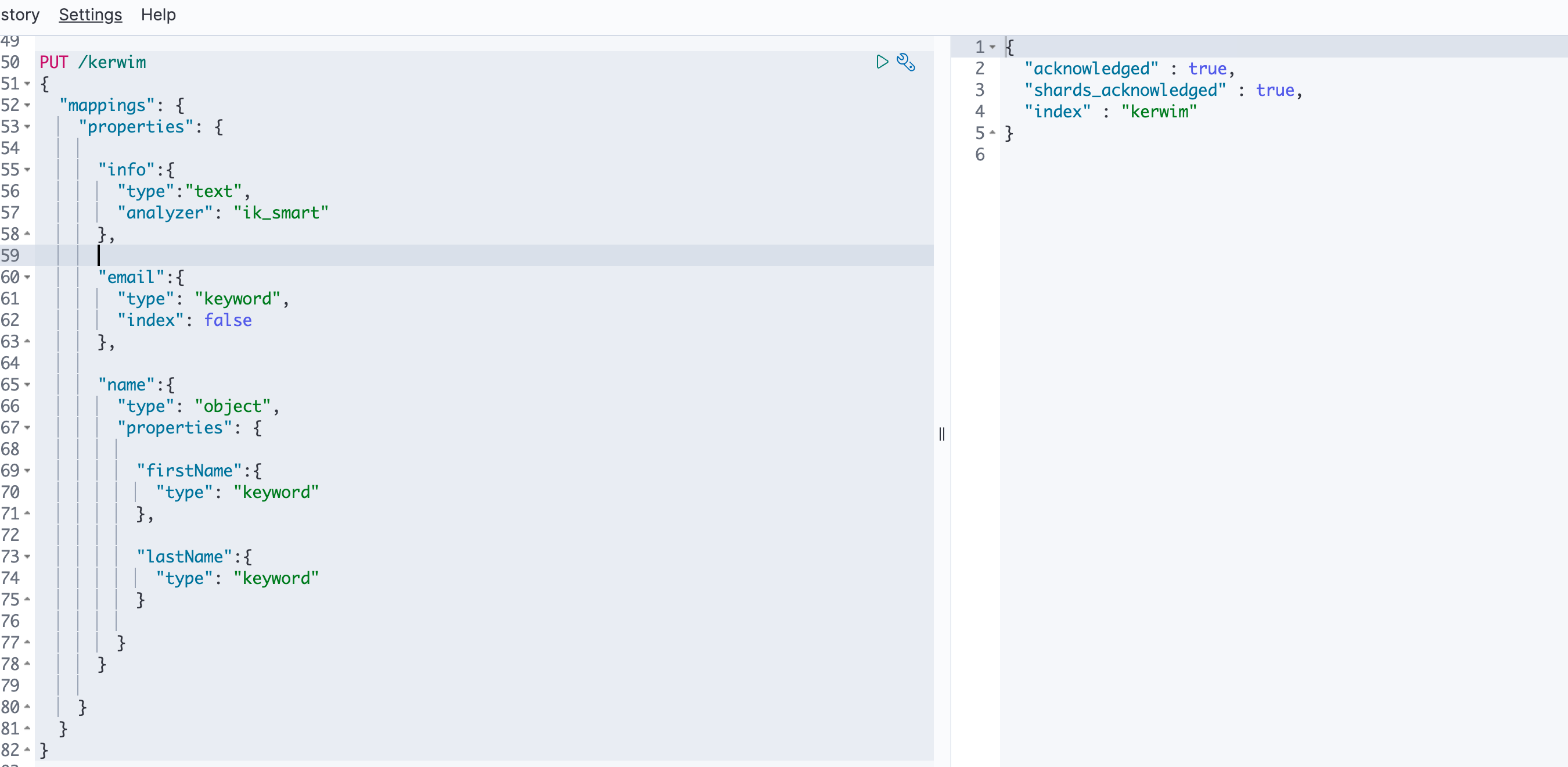
Task: Click fold end arrow at line 82
Action: (27, 750)
